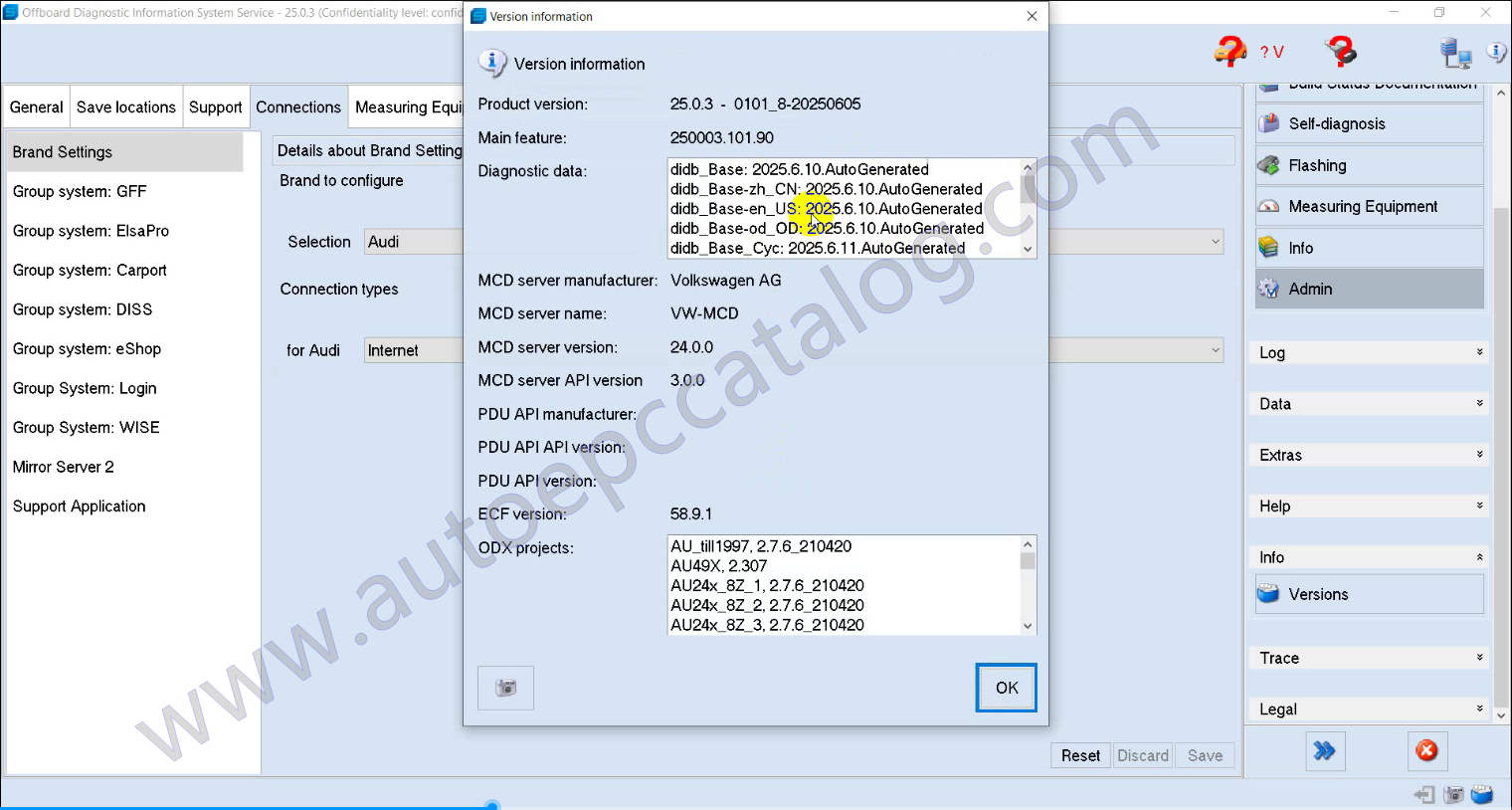Image resolution: width=1512 pixels, height=810 pixels.
Task: Expand the Extras section
Action: coord(1369,455)
